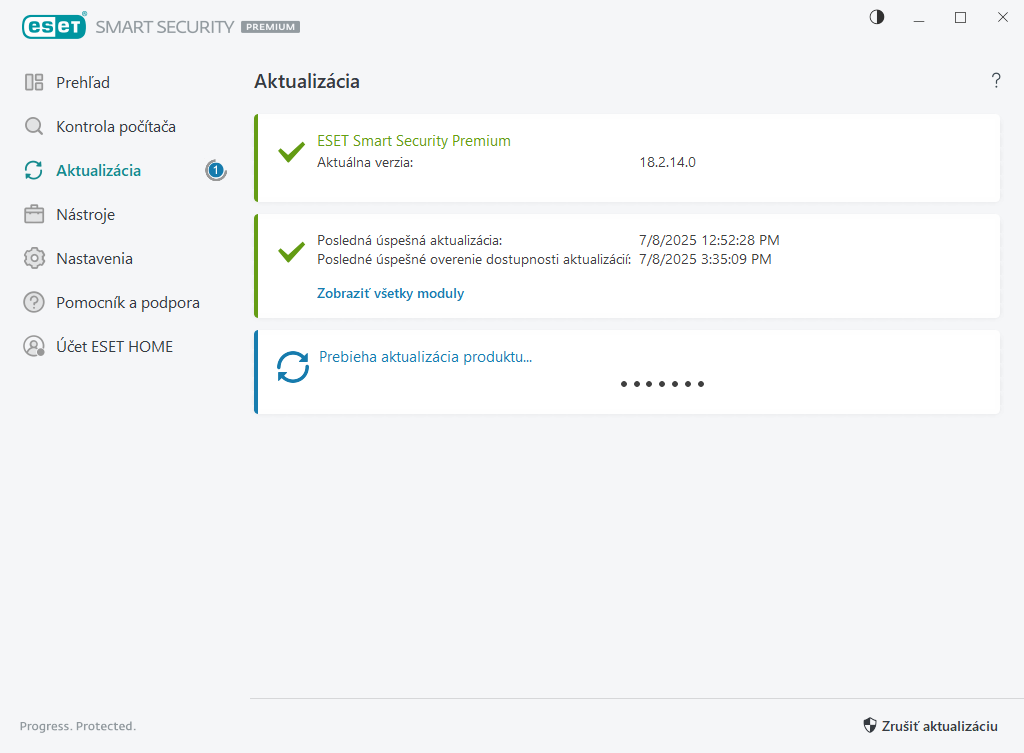The image size is (1024, 753).
Task: Click the update notification badge showing 1
Action: [216, 170]
